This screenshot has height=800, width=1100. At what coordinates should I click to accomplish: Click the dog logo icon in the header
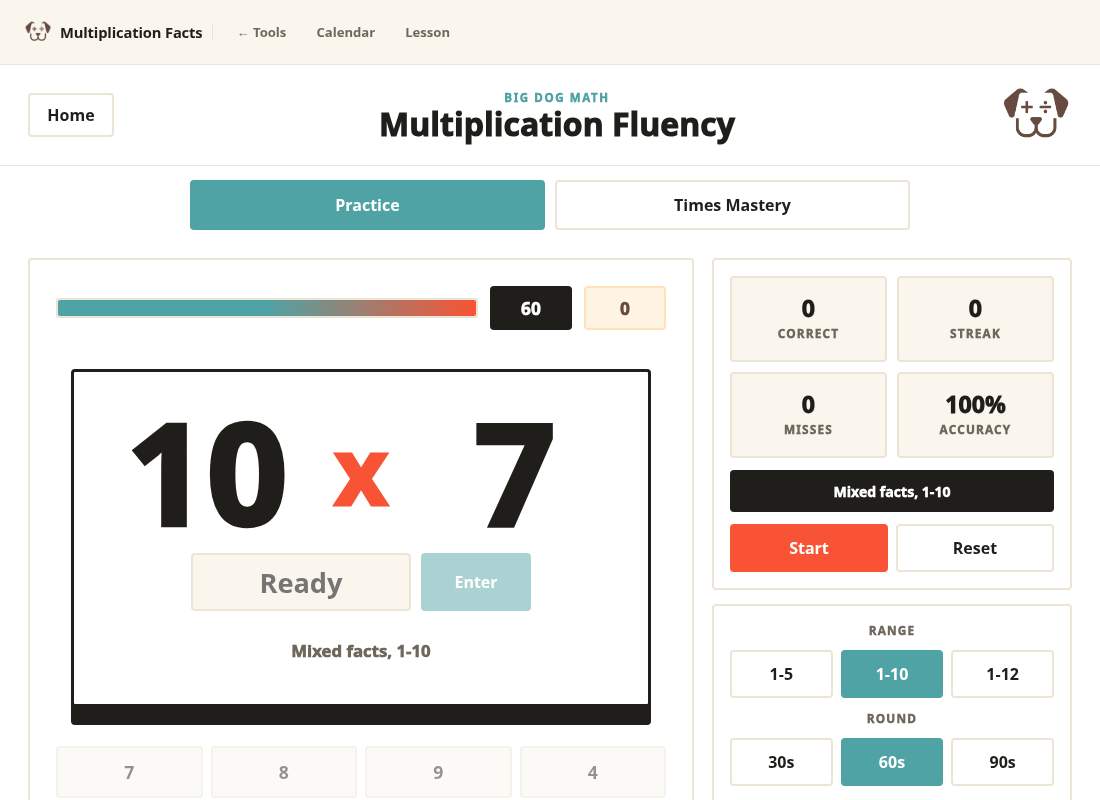pyautogui.click(x=38, y=32)
